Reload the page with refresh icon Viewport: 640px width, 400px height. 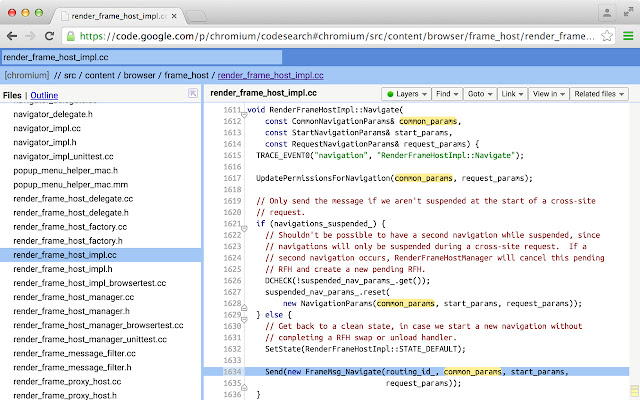pos(49,36)
